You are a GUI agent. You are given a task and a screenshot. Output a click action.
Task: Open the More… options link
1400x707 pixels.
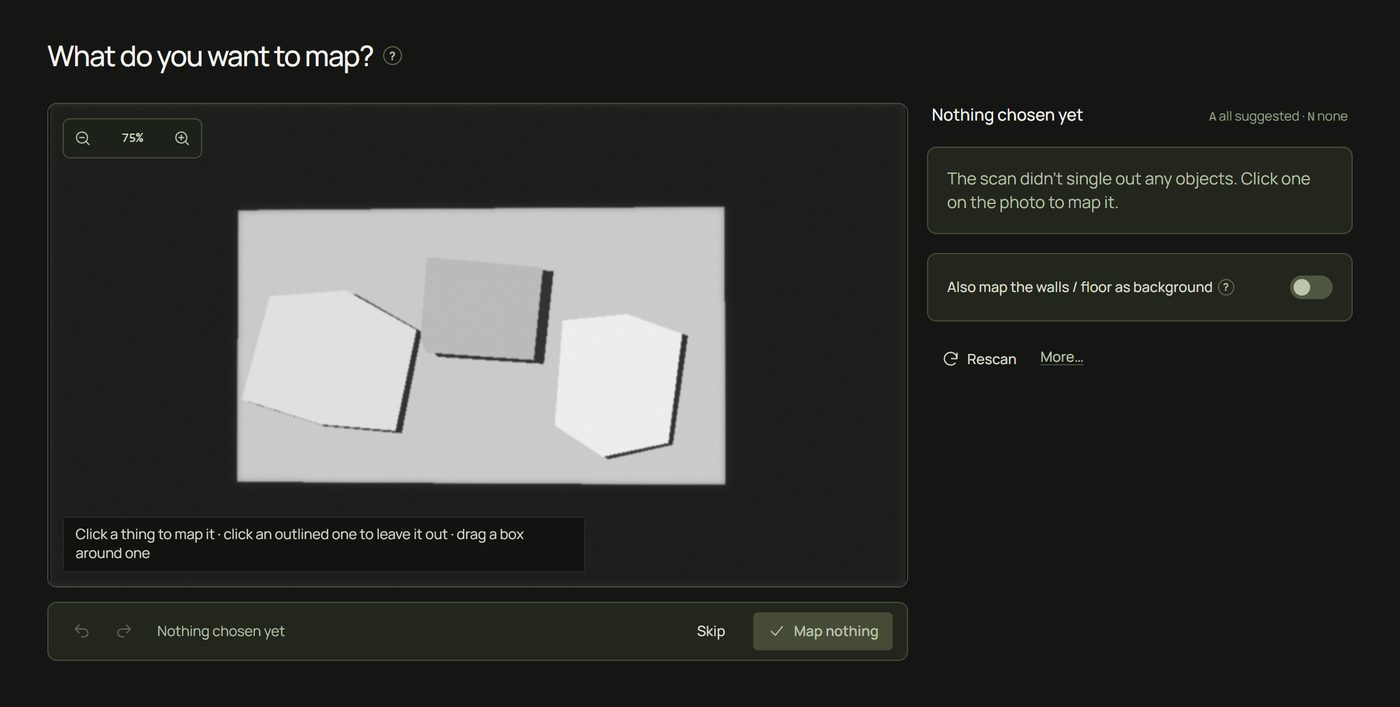[x=1061, y=357]
